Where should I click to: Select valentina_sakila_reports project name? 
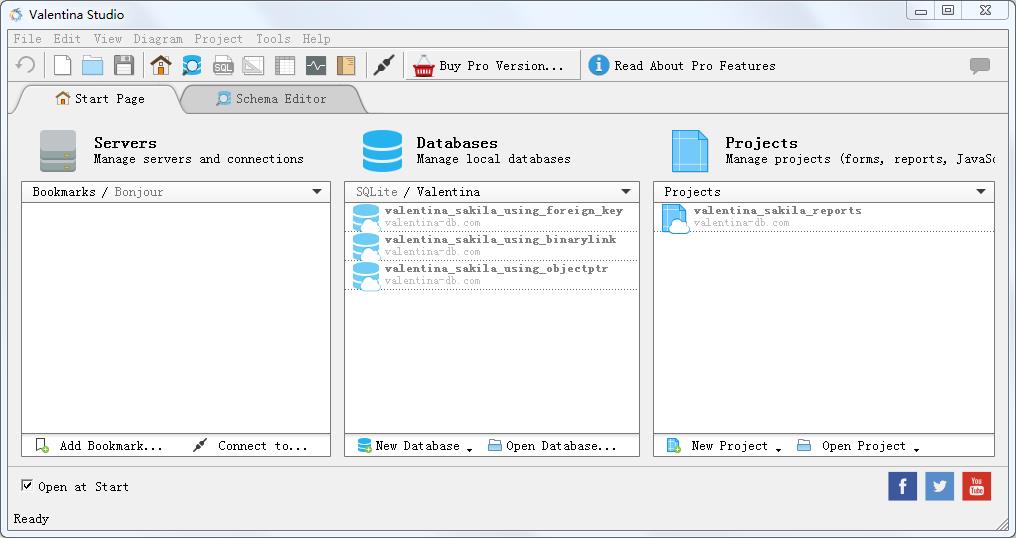[778, 211]
